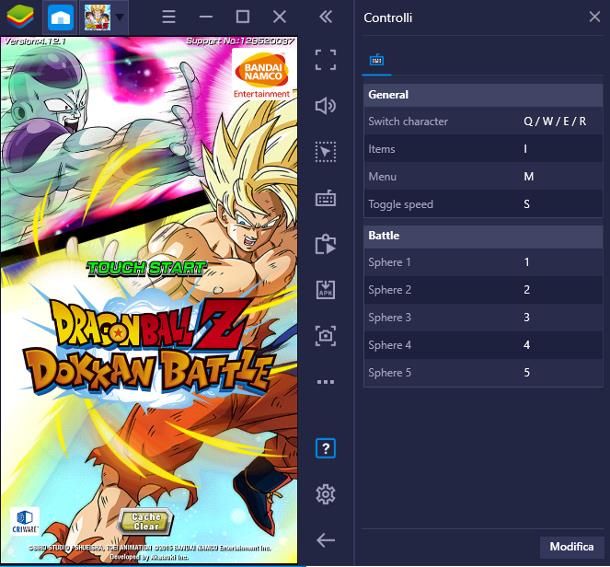
Task: Select the keyboard controls tab in Controlli
Action: click(377, 60)
